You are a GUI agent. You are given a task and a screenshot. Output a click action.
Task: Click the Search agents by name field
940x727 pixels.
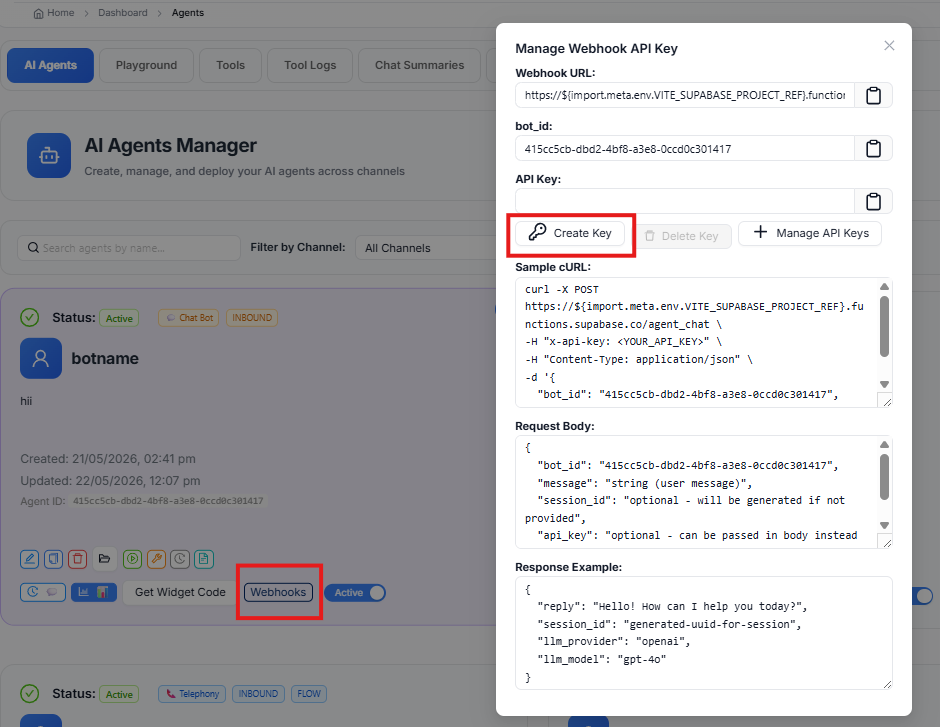(129, 248)
